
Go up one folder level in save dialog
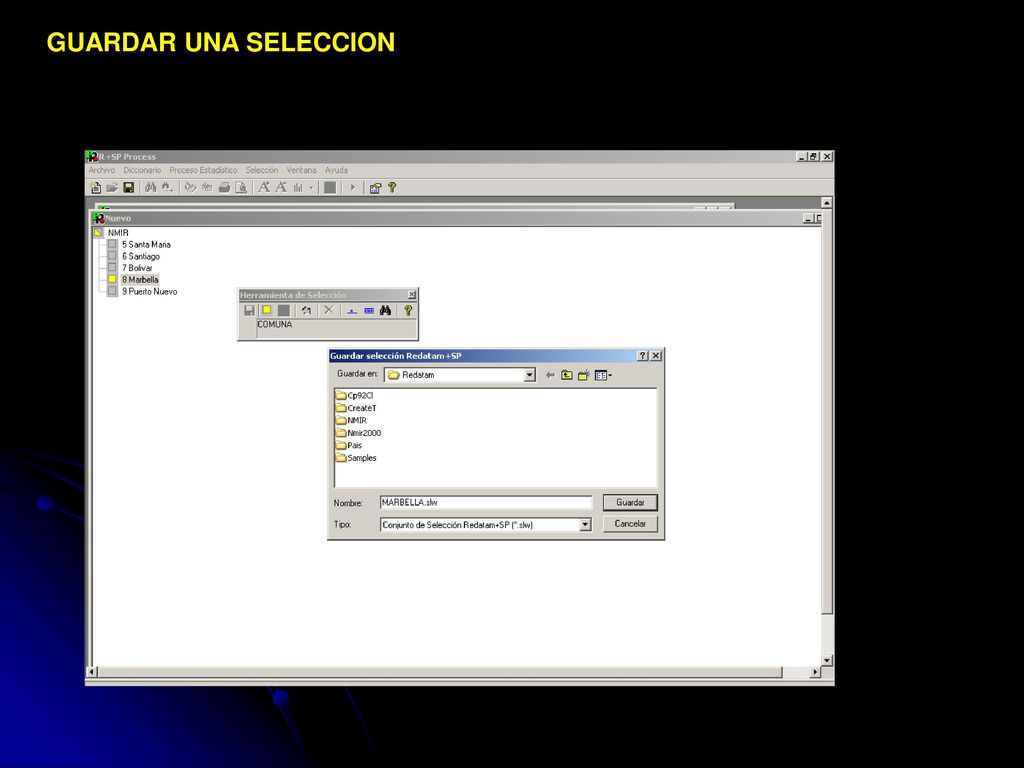point(567,376)
